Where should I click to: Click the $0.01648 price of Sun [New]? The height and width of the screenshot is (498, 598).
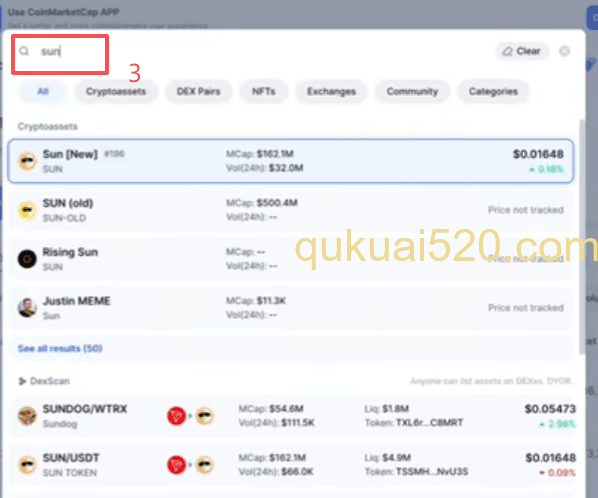pyautogui.click(x=538, y=154)
